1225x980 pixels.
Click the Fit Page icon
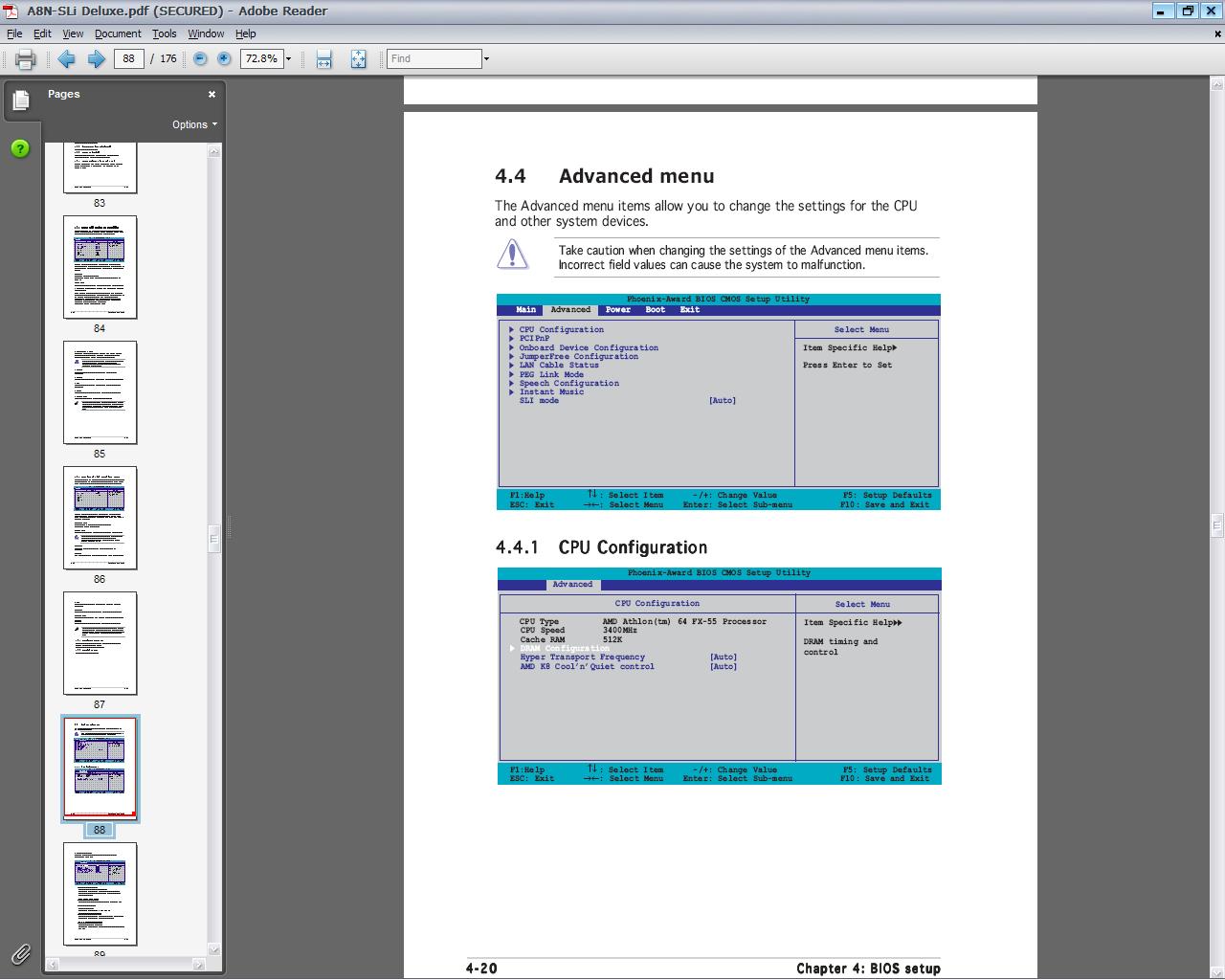click(x=358, y=59)
